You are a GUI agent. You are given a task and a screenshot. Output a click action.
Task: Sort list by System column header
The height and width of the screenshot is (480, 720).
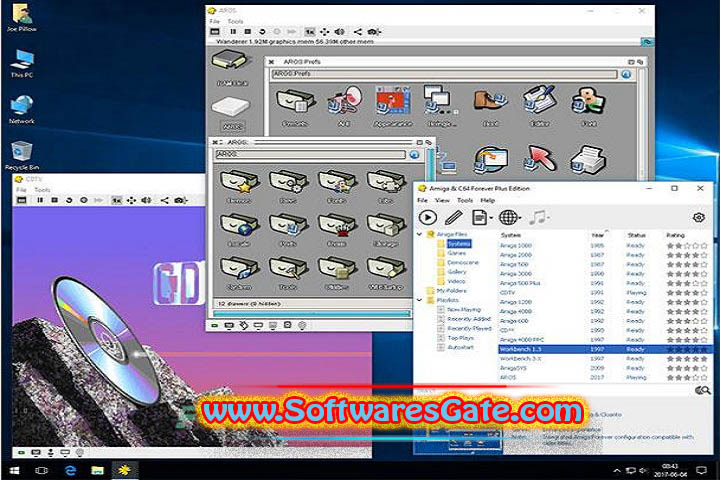click(511, 235)
